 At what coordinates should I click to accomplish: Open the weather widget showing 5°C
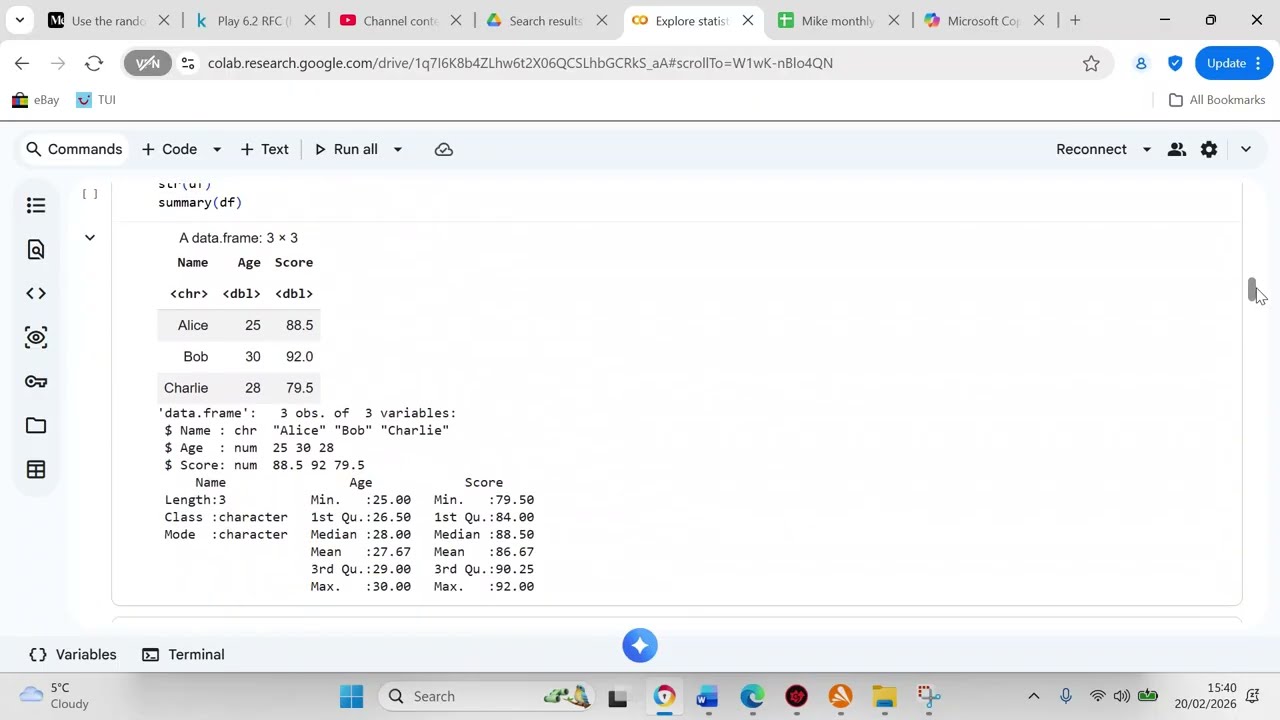pos(56,696)
